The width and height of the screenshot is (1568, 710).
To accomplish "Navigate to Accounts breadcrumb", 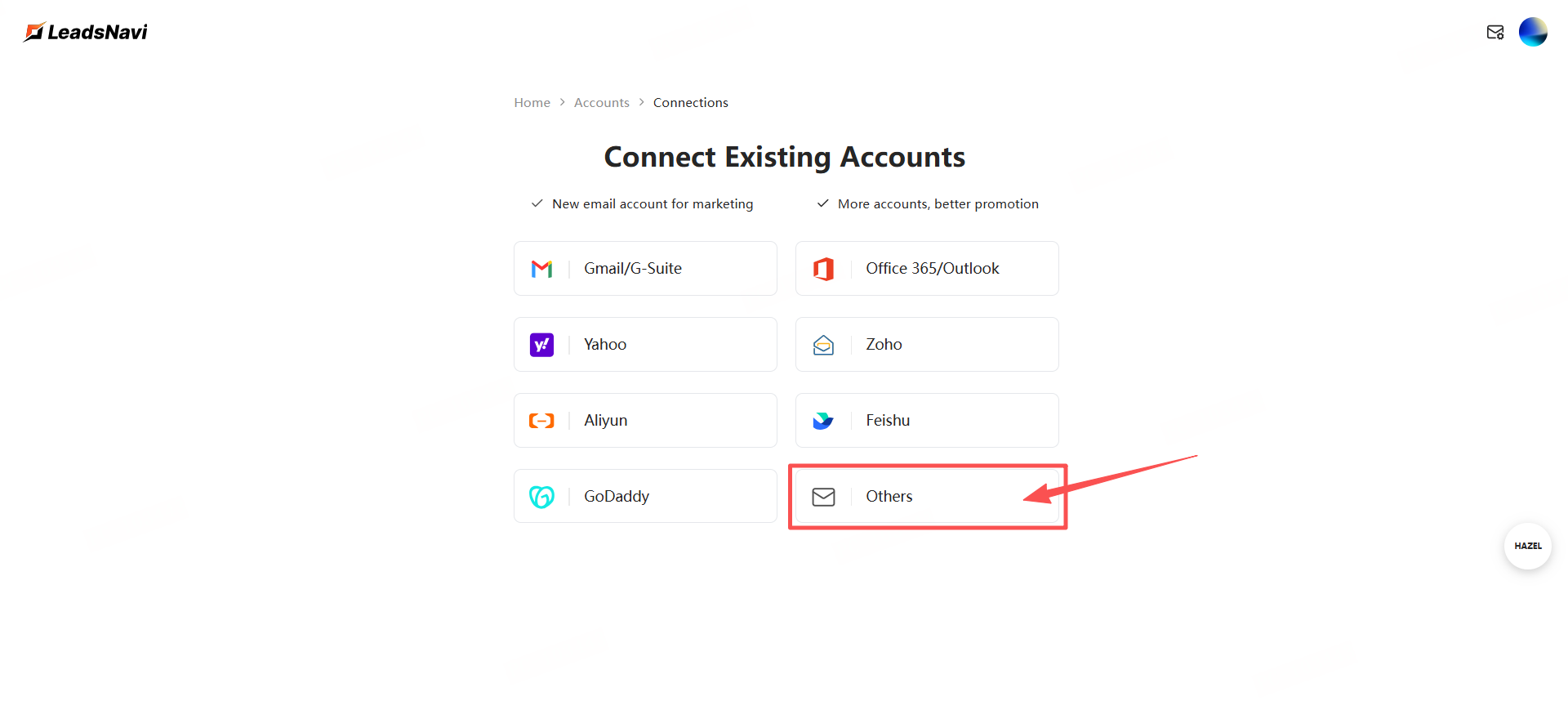I will point(601,103).
